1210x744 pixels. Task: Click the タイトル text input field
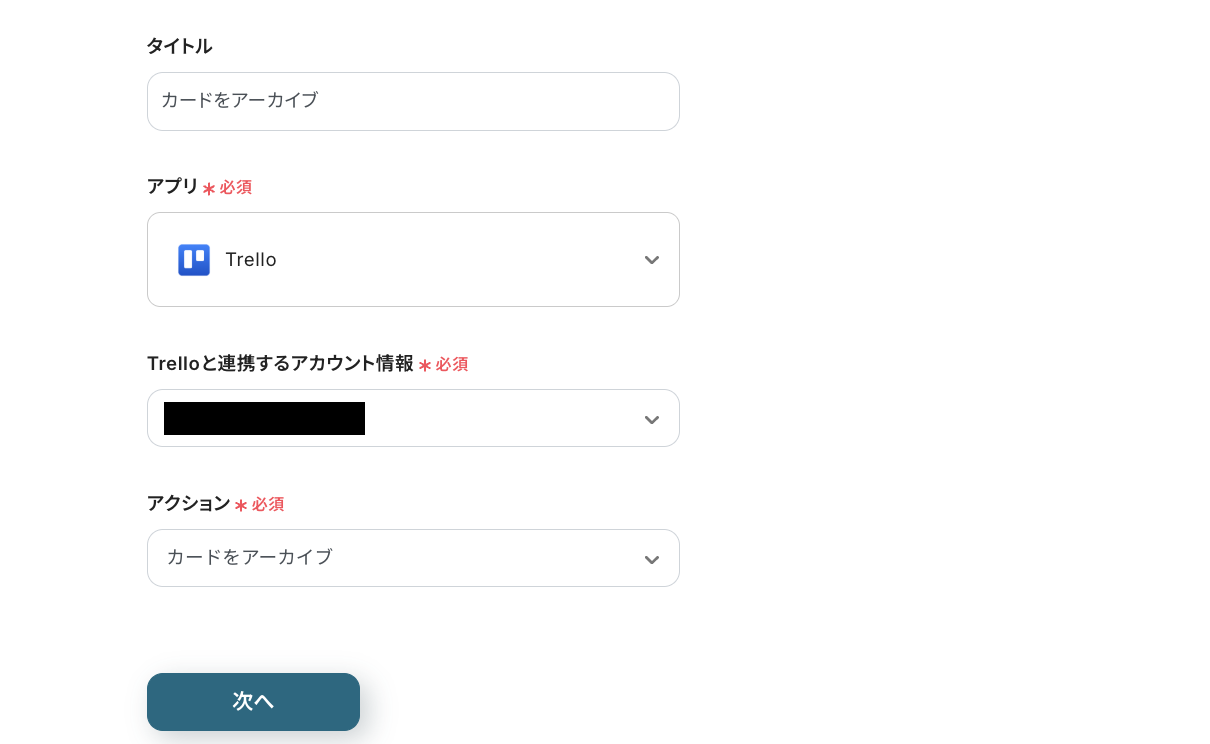[412, 101]
